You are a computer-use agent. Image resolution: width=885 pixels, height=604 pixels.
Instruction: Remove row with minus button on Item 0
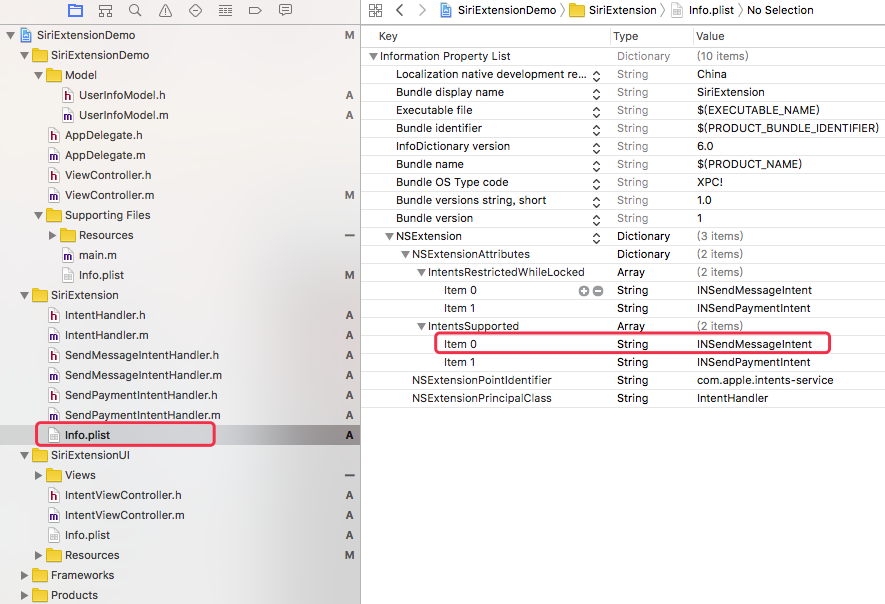pyautogui.click(x=598, y=290)
